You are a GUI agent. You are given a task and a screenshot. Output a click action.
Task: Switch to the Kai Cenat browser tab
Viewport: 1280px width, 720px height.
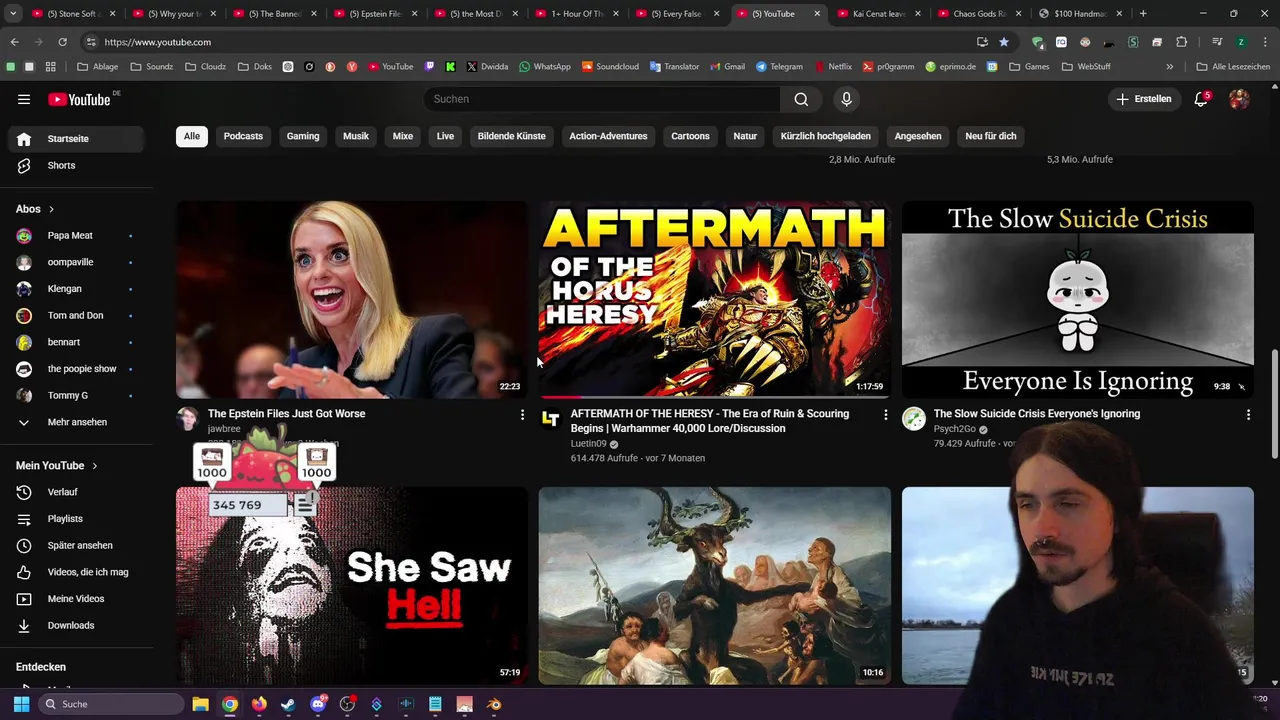(x=880, y=14)
